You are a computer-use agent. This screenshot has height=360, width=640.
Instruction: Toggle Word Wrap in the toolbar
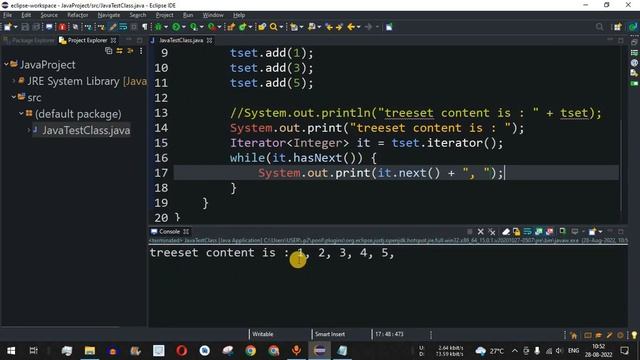(123, 27)
